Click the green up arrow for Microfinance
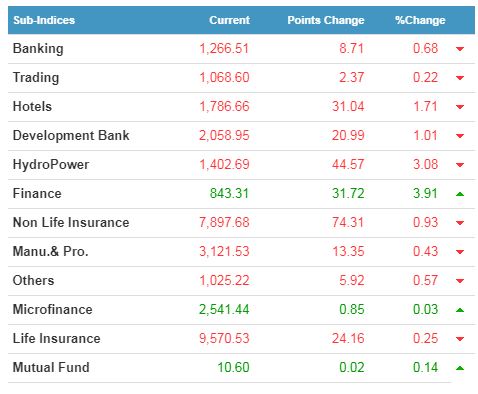Viewport: 478px width, 394px height. (460, 310)
